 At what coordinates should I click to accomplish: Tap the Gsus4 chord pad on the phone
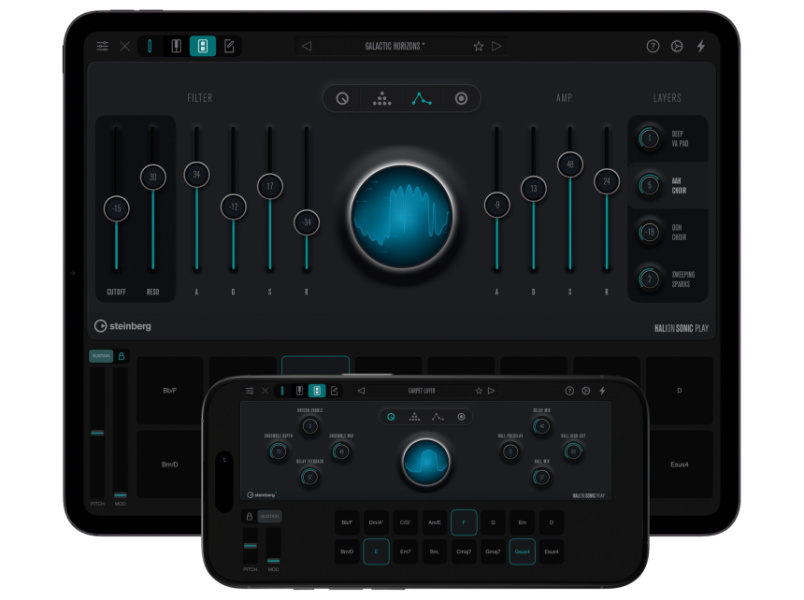(522, 552)
